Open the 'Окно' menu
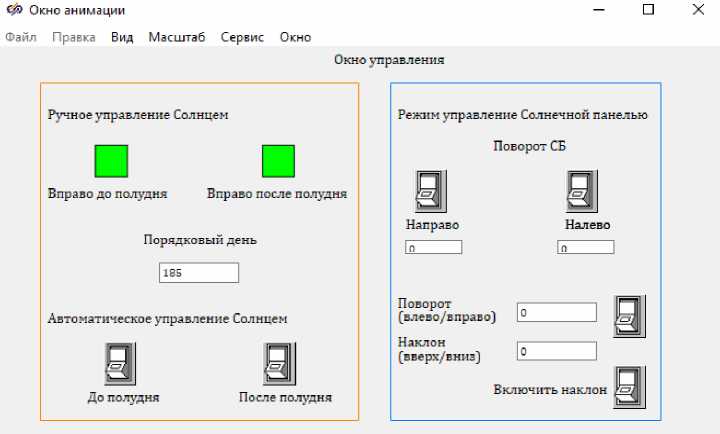The image size is (720, 434). (x=295, y=37)
